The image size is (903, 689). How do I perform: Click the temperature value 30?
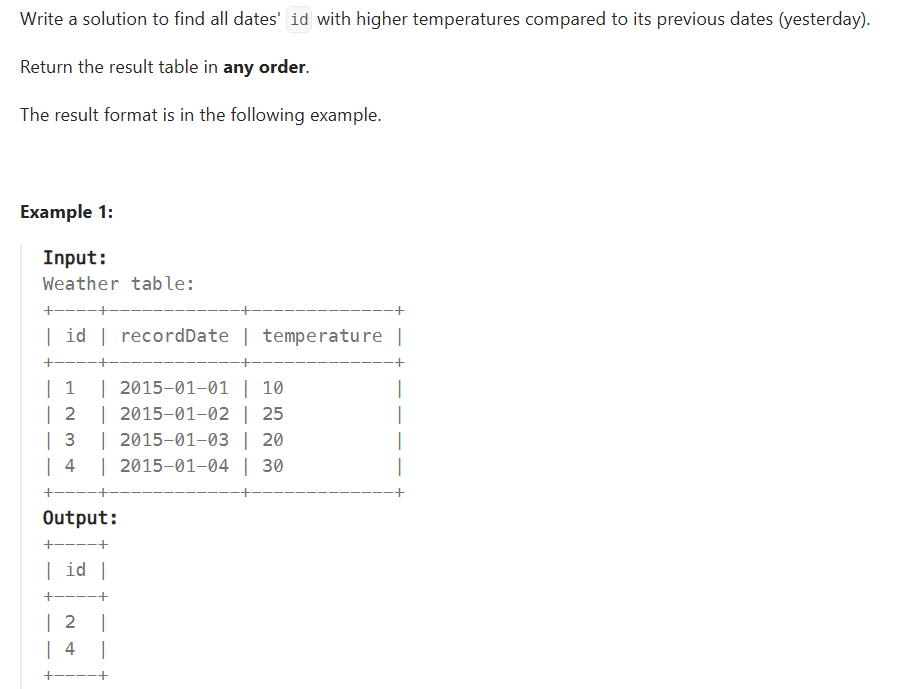point(273,465)
